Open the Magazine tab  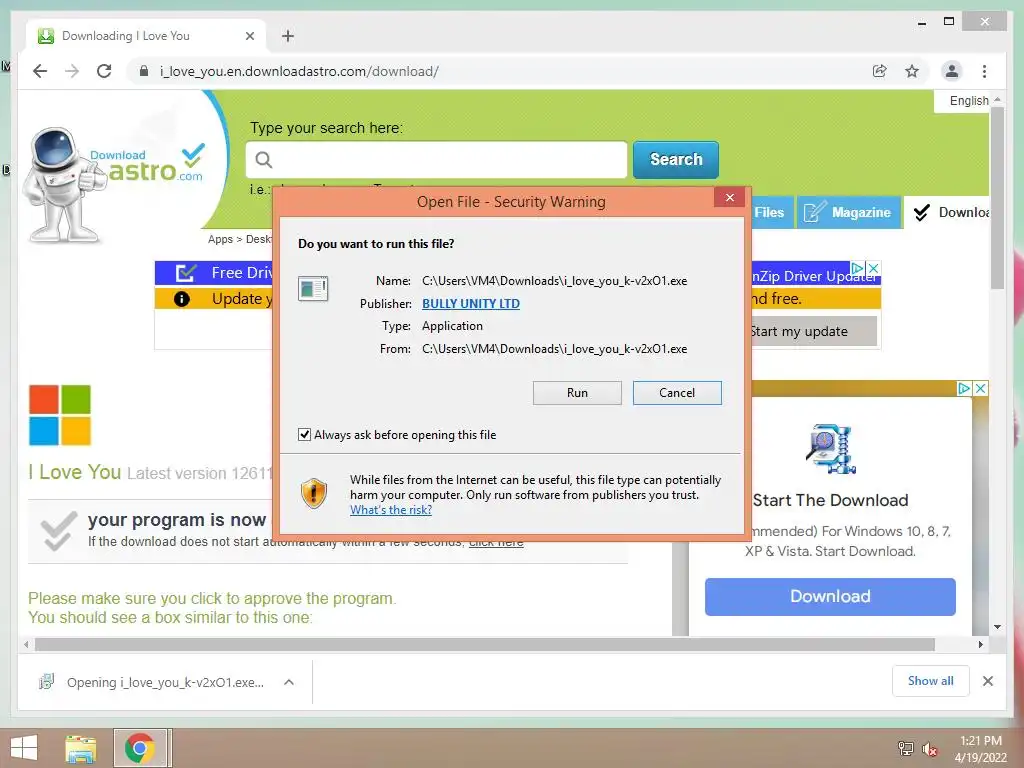(x=848, y=212)
